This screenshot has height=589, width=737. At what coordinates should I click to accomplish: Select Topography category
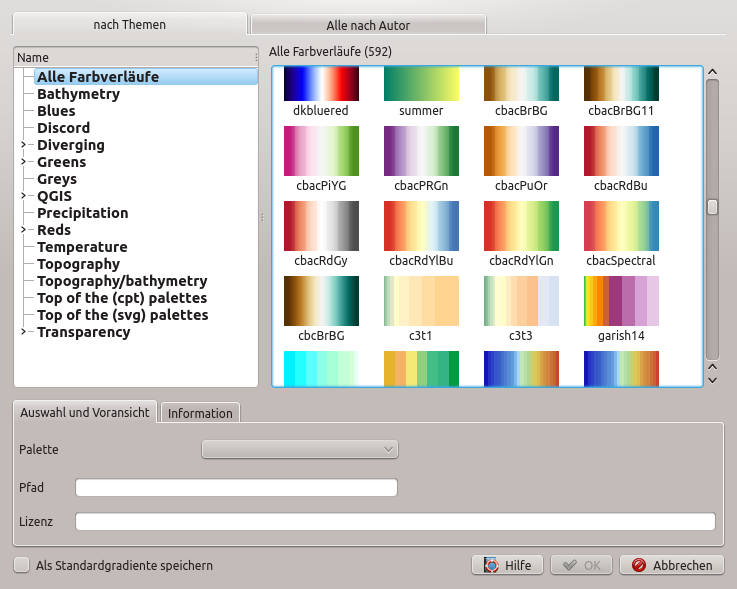(78, 264)
